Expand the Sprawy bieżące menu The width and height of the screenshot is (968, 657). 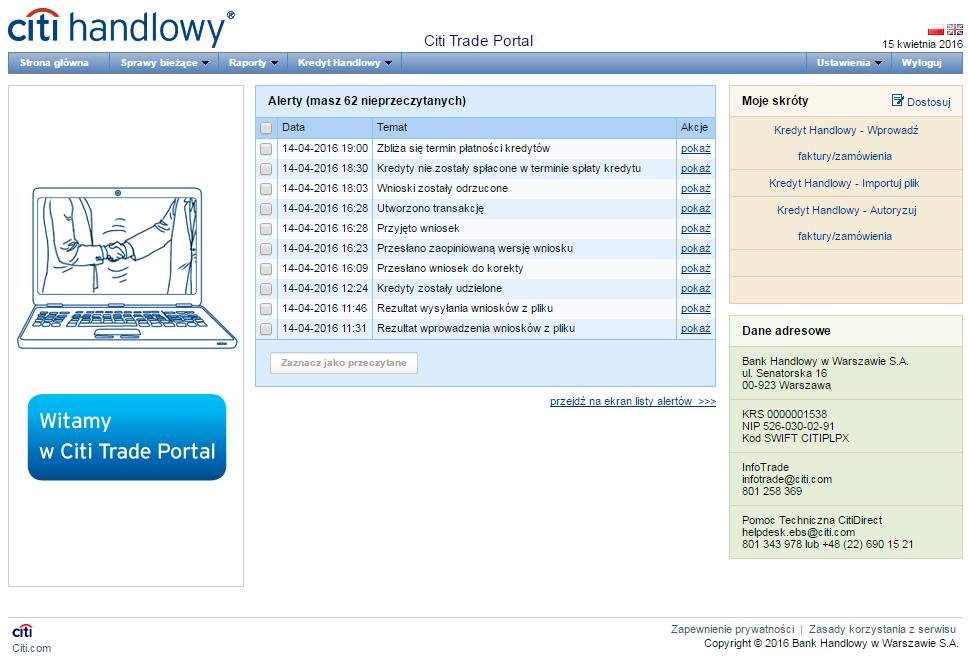coord(164,63)
